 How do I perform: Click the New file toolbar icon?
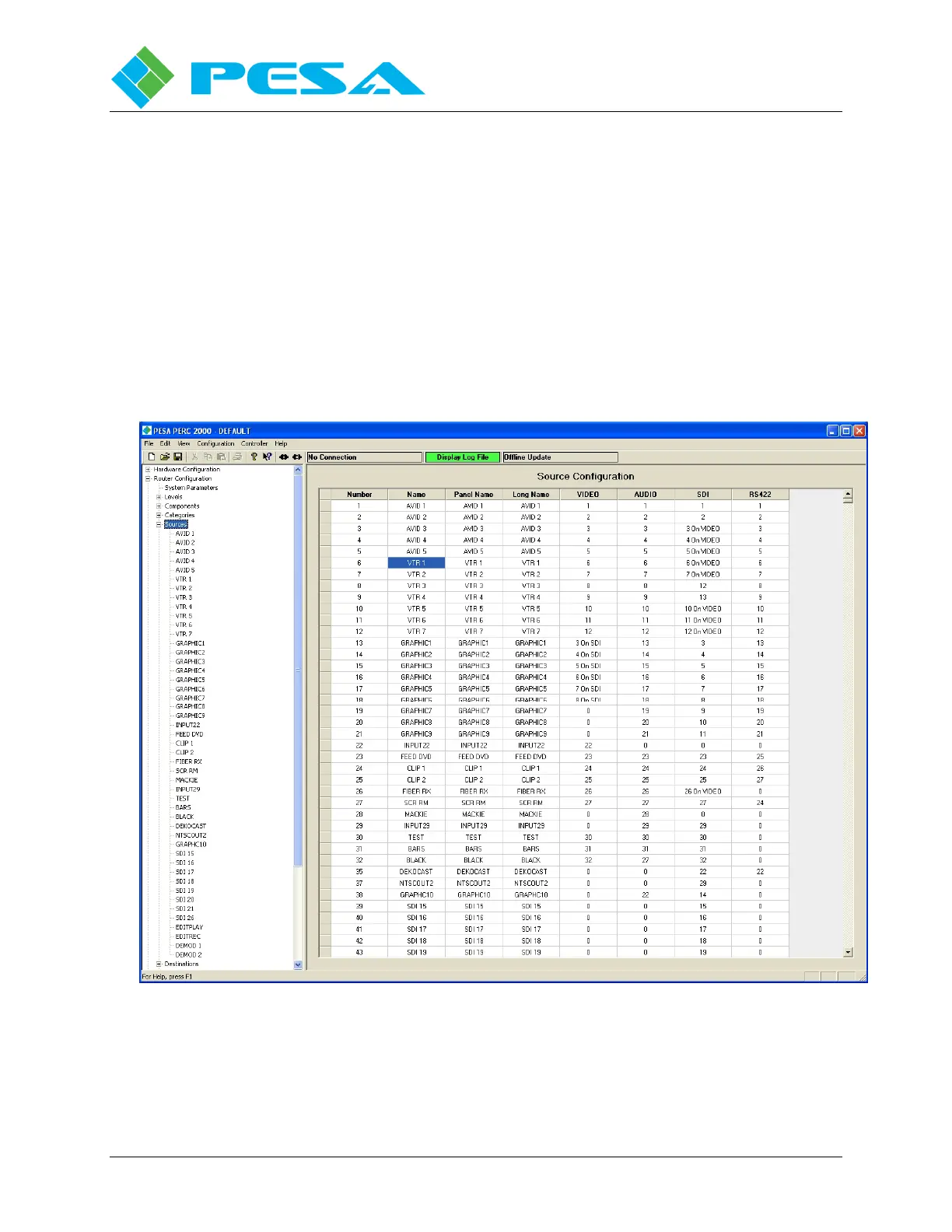[x=152, y=457]
